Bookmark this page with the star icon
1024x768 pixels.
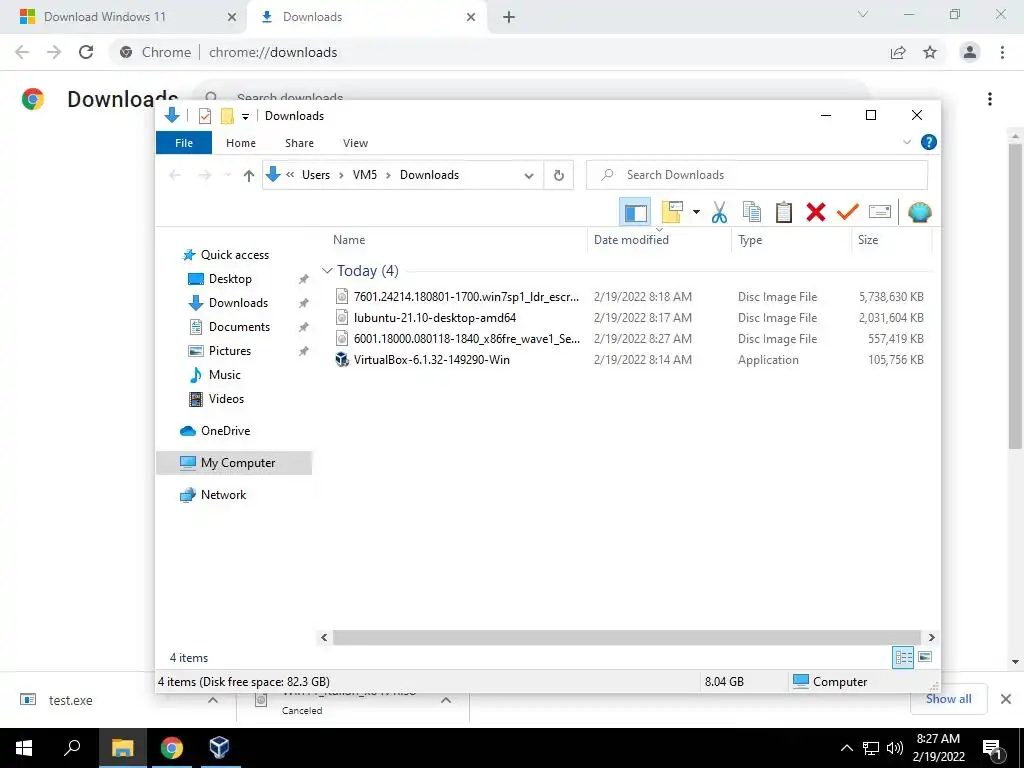(x=930, y=52)
